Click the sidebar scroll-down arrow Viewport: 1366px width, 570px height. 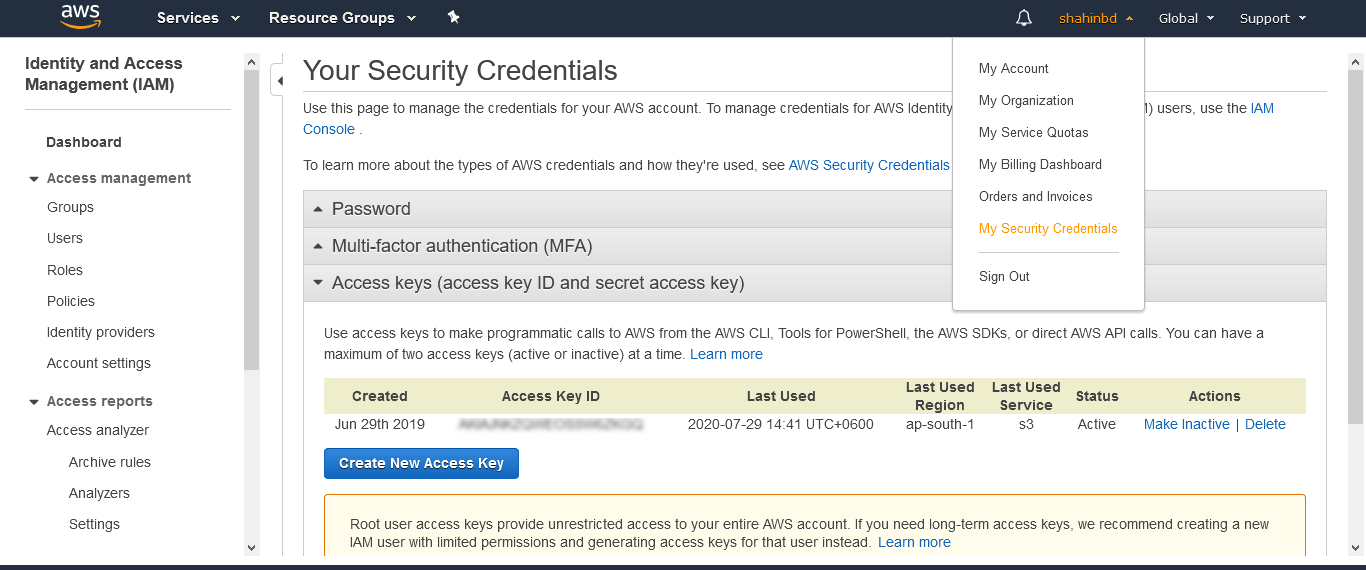click(x=251, y=547)
